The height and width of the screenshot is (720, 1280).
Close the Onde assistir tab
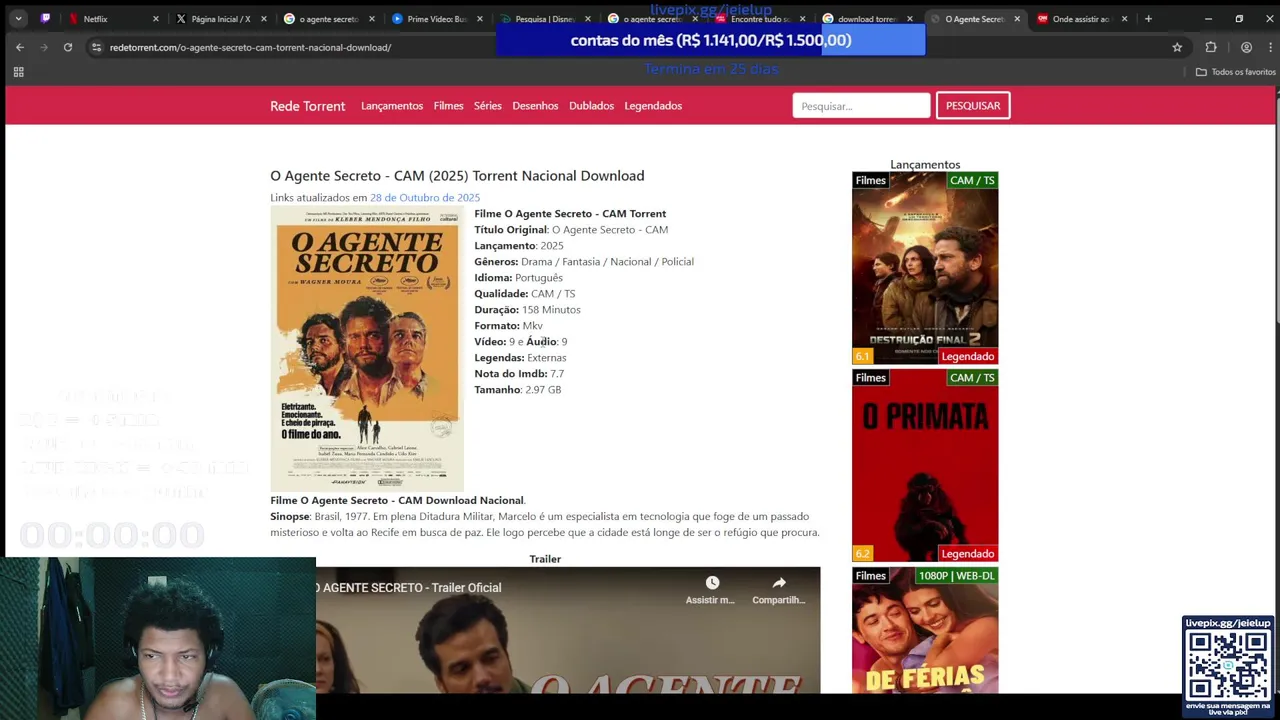1124,18
